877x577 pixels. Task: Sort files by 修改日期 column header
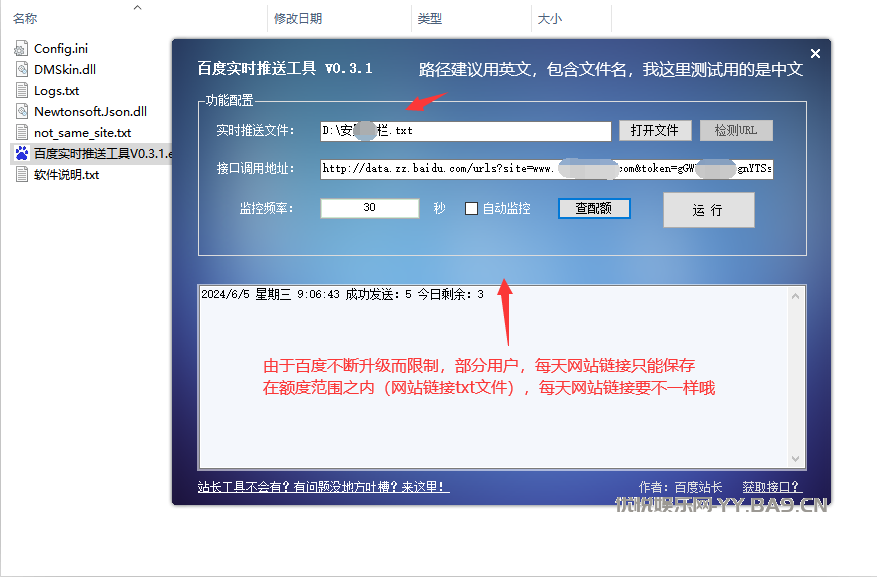click(297, 19)
